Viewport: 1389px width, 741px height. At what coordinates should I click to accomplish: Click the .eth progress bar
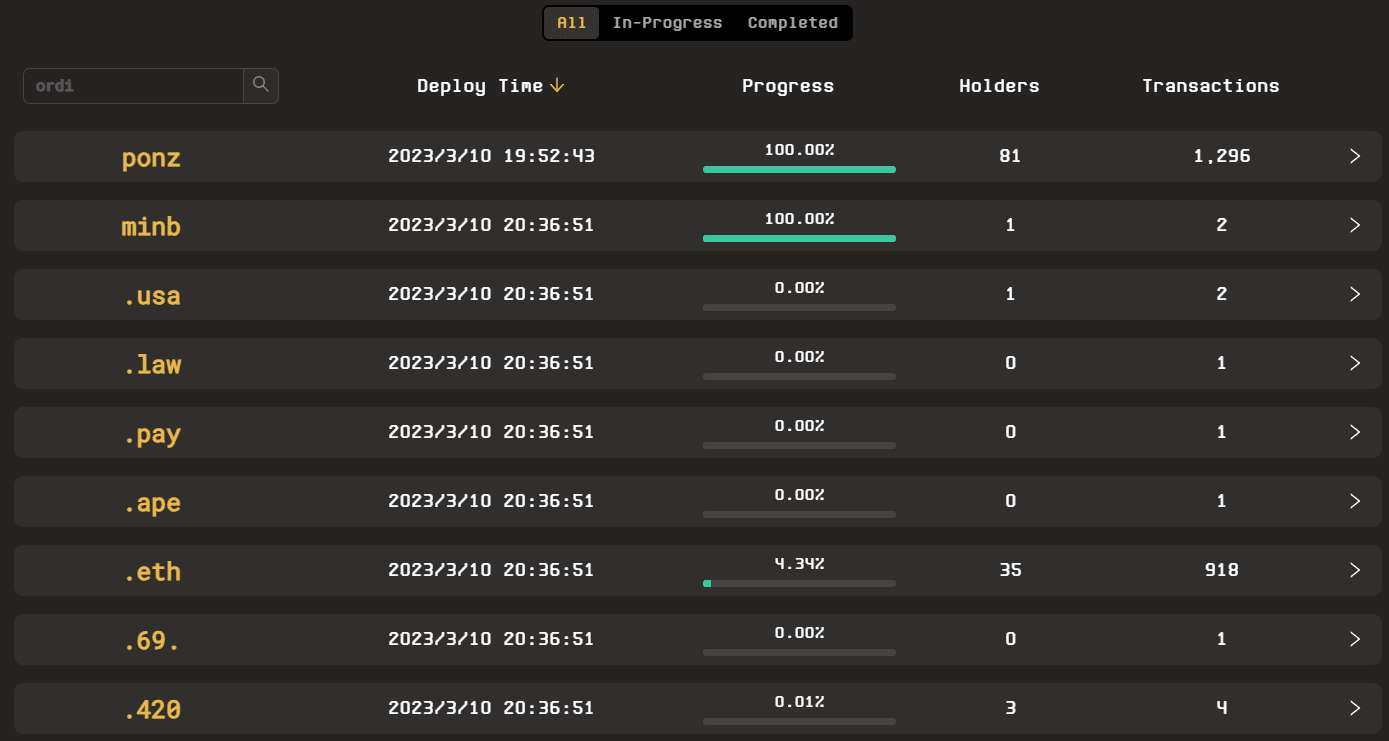pyautogui.click(x=799, y=583)
